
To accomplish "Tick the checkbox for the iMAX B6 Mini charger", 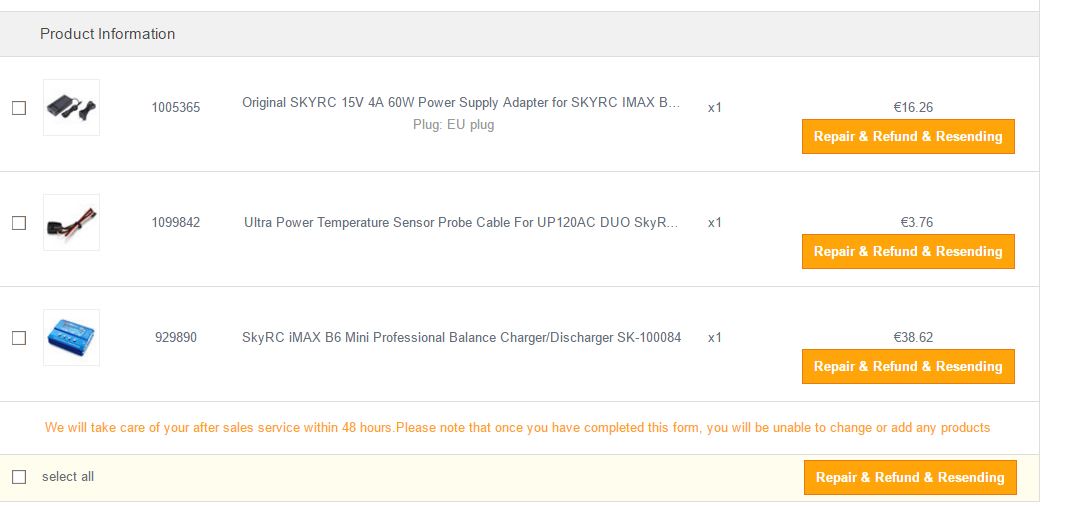I will 19,338.
